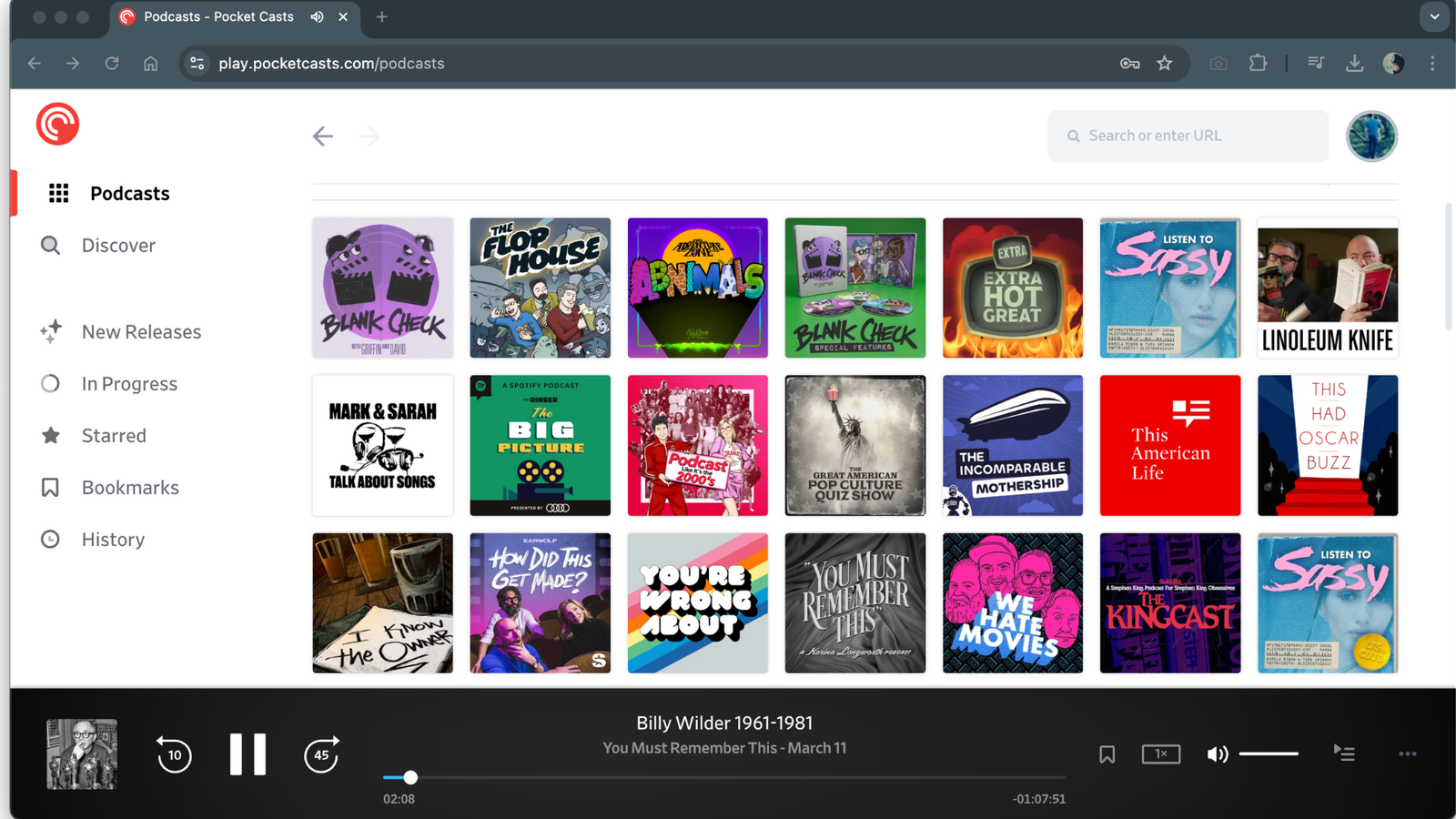The width and height of the screenshot is (1456, 819).
Task: Pause the playing episode
Action: (248, 754)
